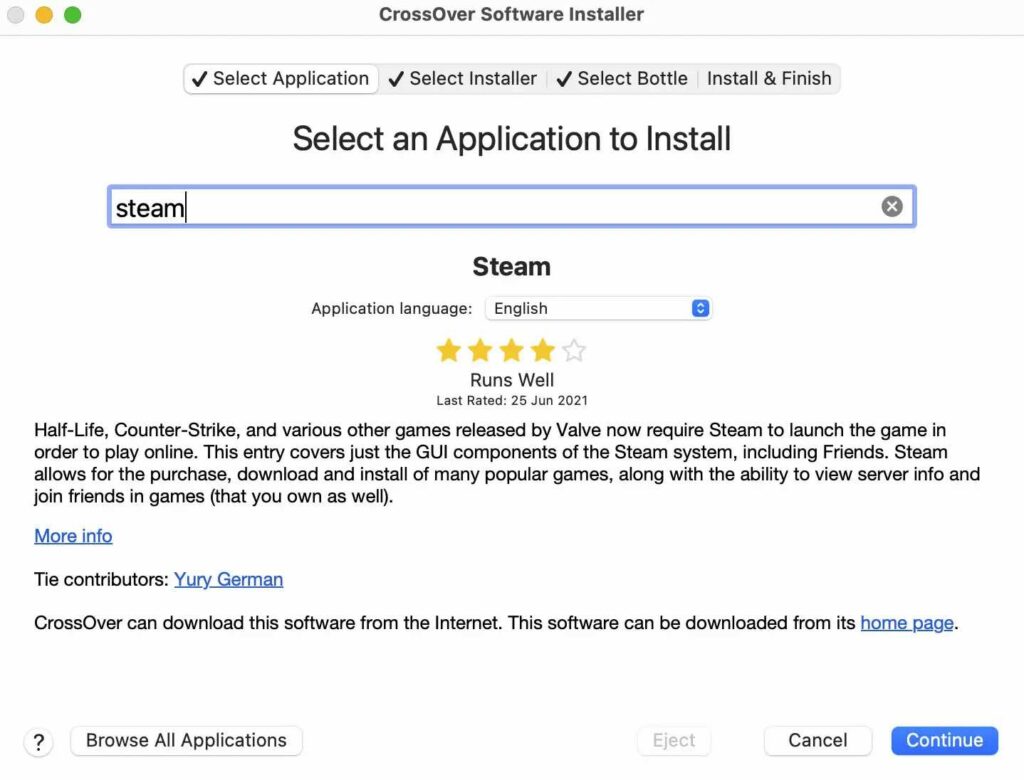Switch to the Select Installer tab
This screenshot has width=1024, height=780.
pos(463,79)
